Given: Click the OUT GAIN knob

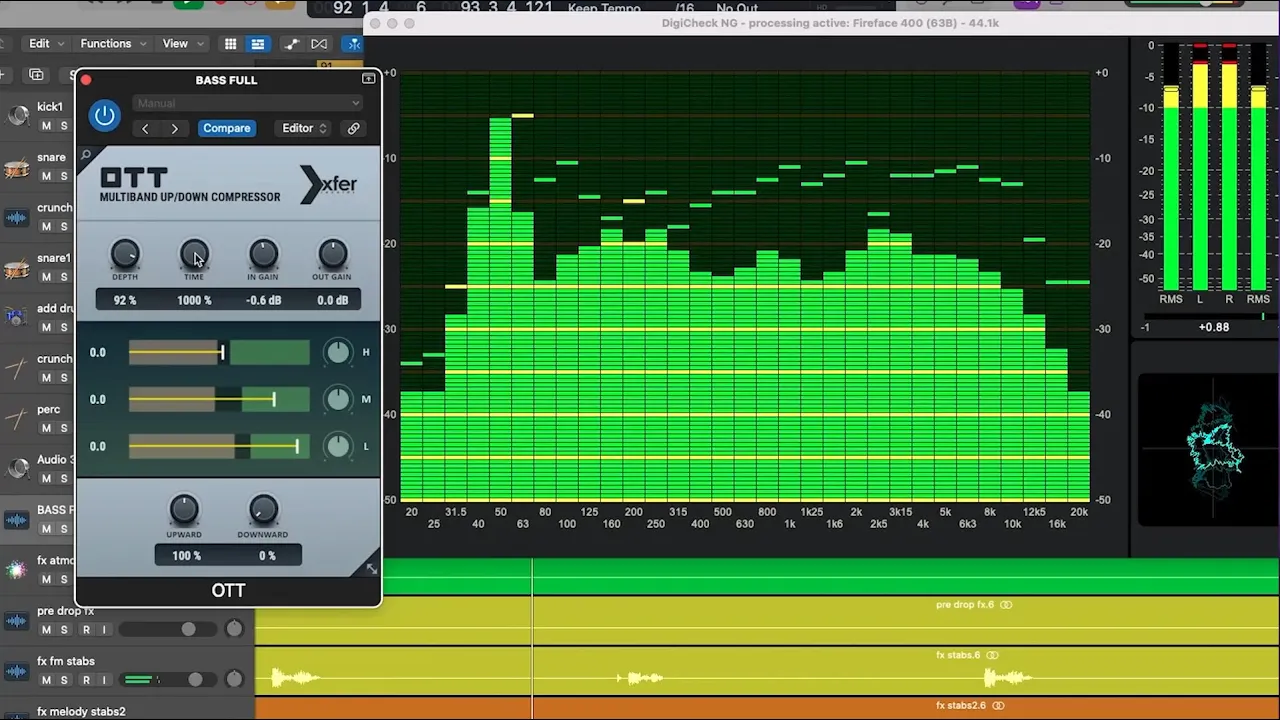Looking at the screenshot, I should tap(332, 254).
